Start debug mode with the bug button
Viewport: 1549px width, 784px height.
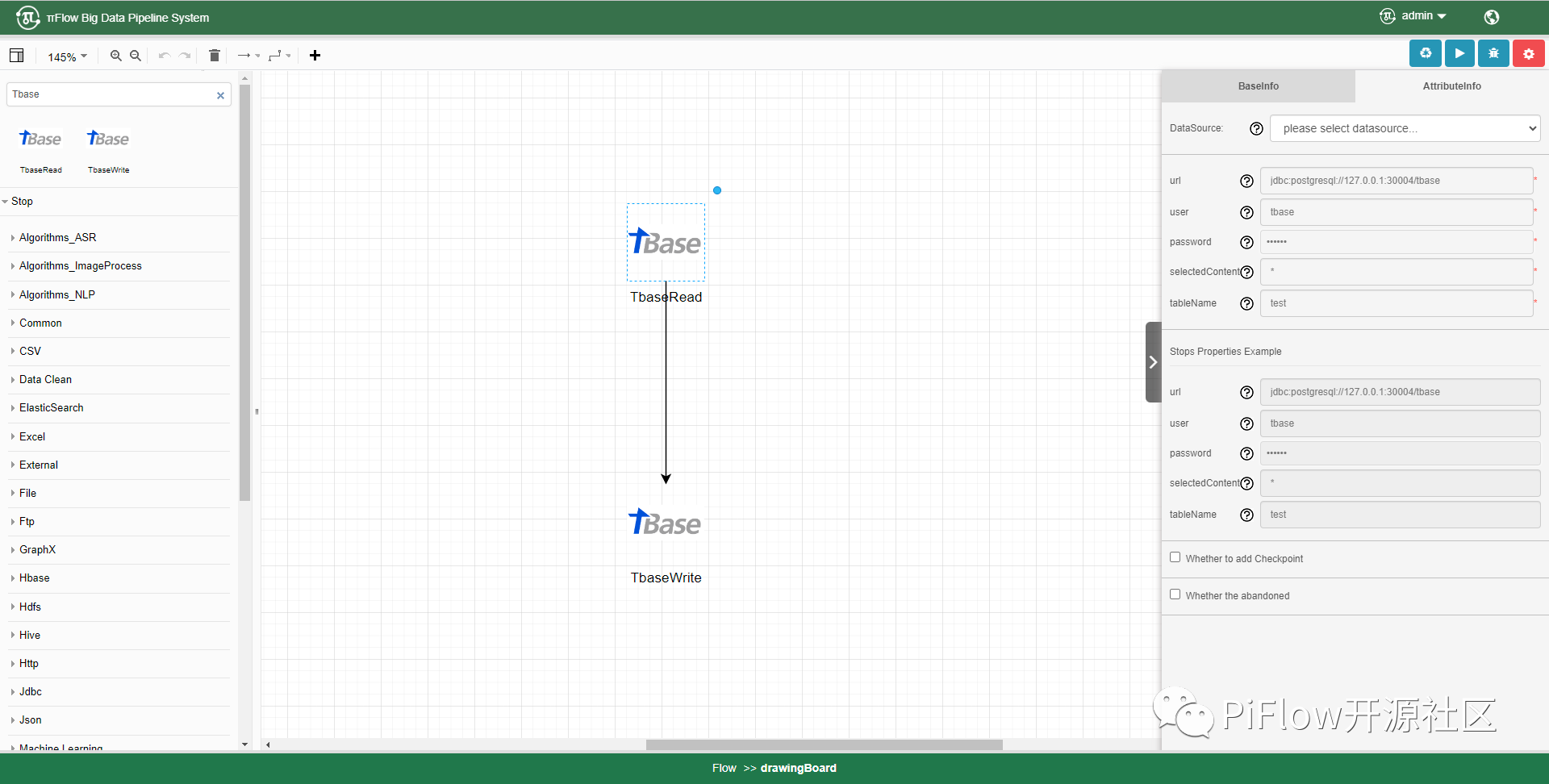[1494, 53]
